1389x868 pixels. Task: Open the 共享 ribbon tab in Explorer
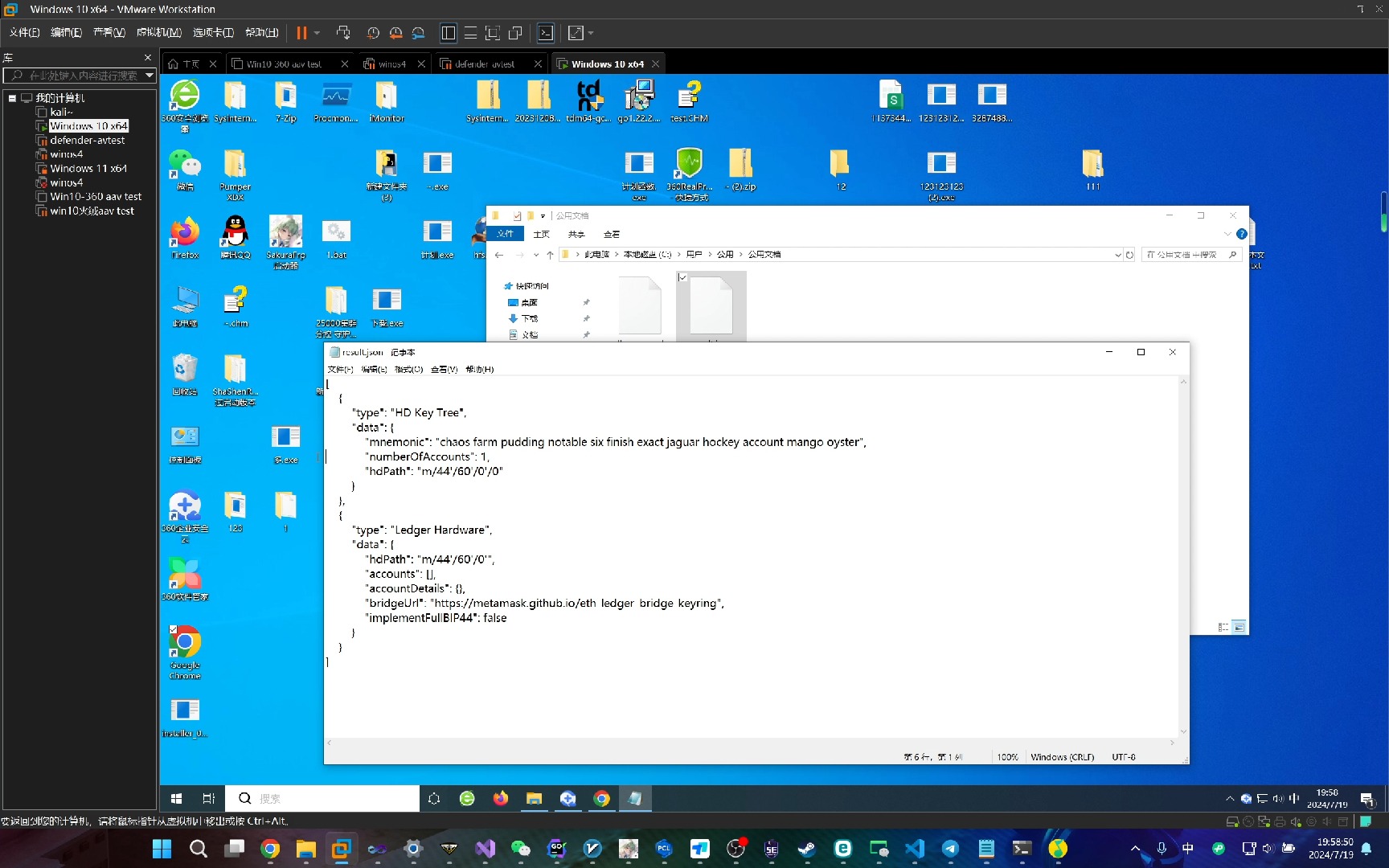point(576,234)
